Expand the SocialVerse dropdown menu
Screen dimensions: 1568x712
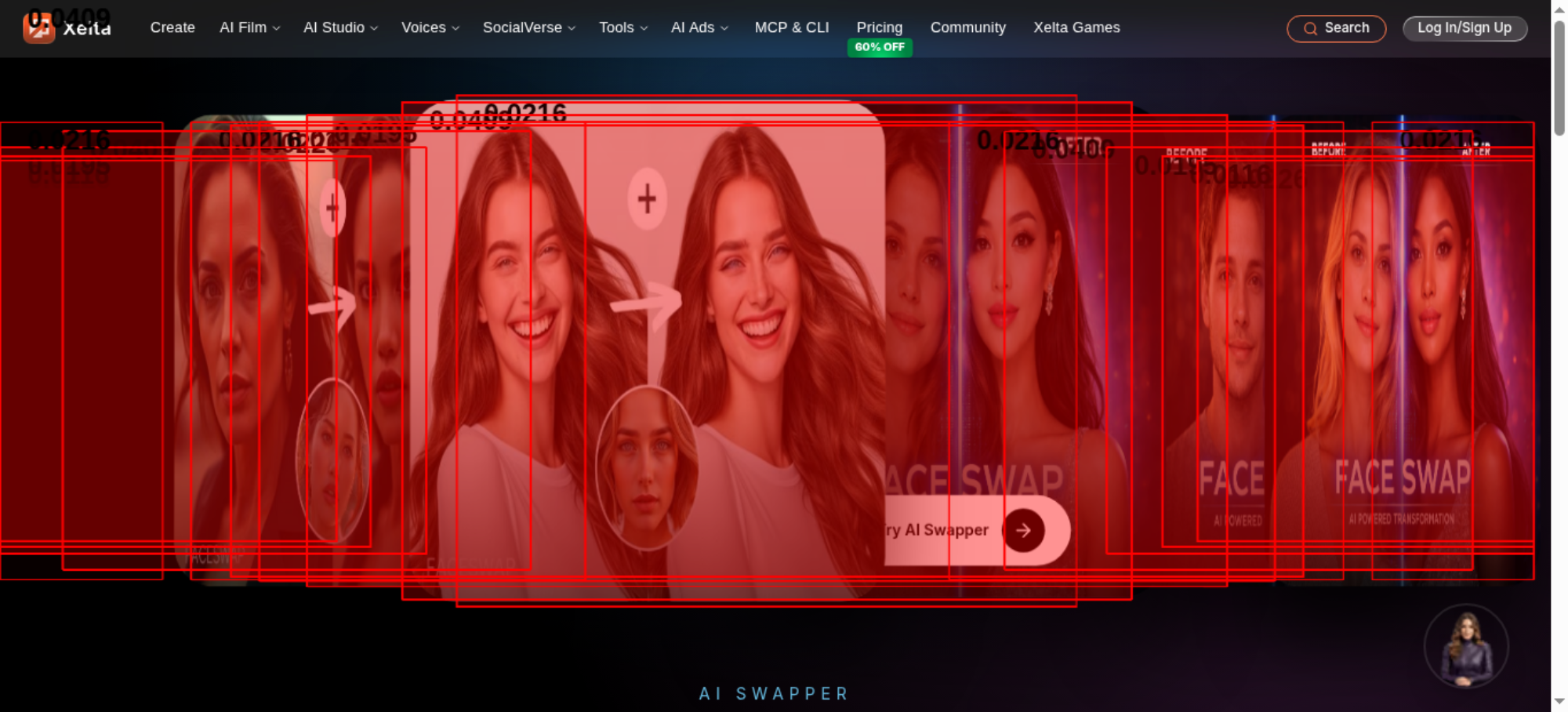pos(529,27)
